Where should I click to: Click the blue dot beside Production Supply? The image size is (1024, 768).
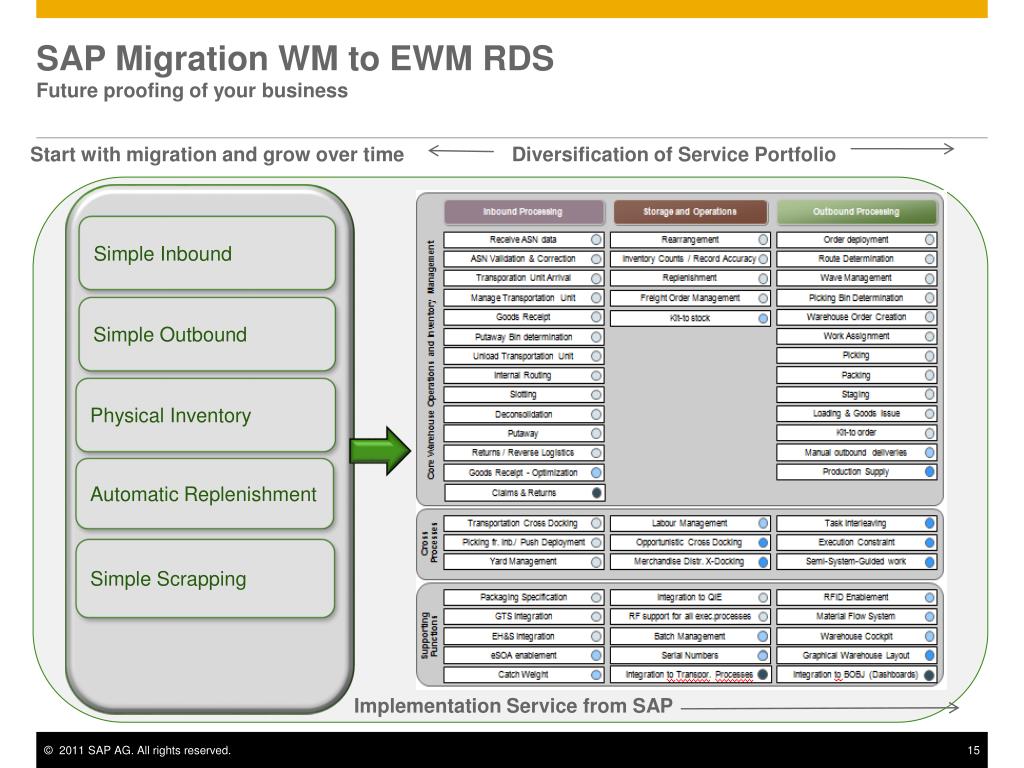tap(930, 472)
